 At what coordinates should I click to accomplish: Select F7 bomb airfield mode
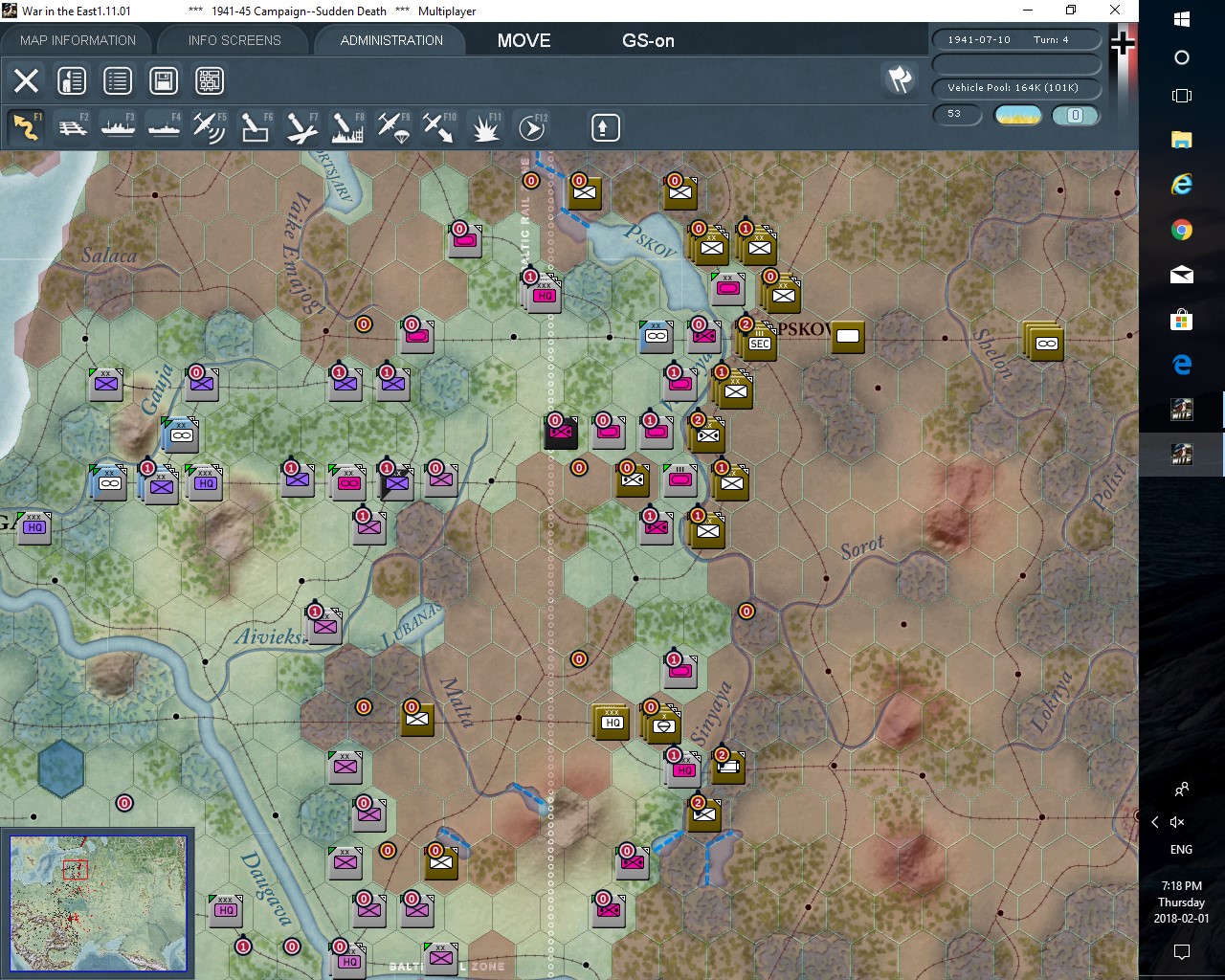click(301, 127)
